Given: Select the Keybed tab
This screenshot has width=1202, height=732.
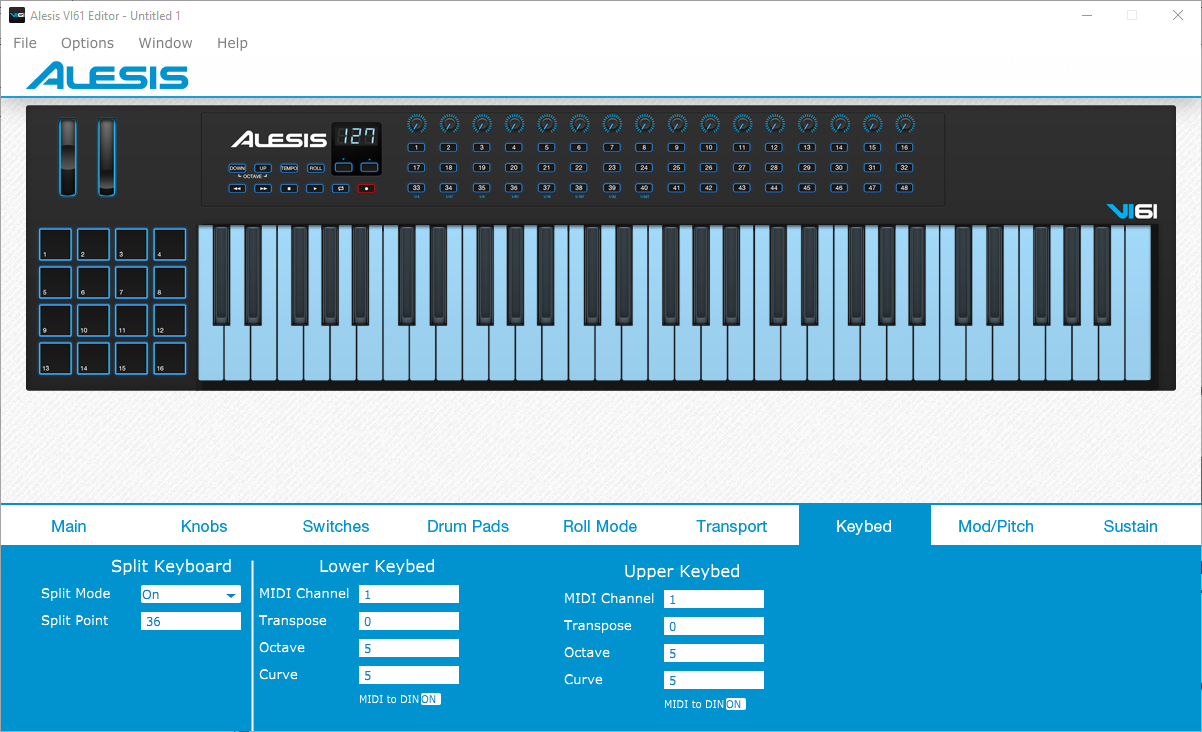Looking at the screenshot, I should click(x=864, y=526).
